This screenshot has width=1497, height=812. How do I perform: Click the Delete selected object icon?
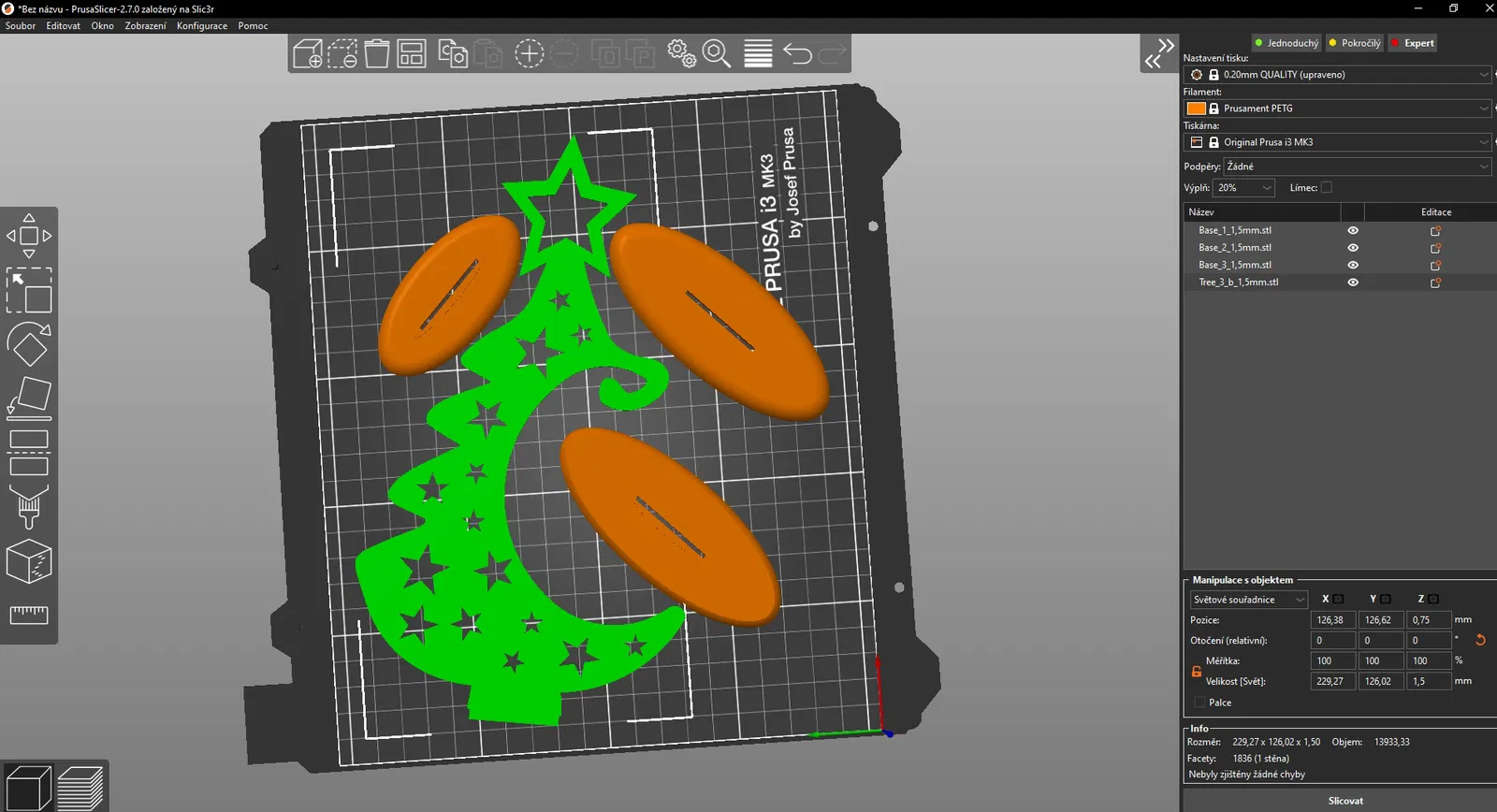click(x=342, y=53)
